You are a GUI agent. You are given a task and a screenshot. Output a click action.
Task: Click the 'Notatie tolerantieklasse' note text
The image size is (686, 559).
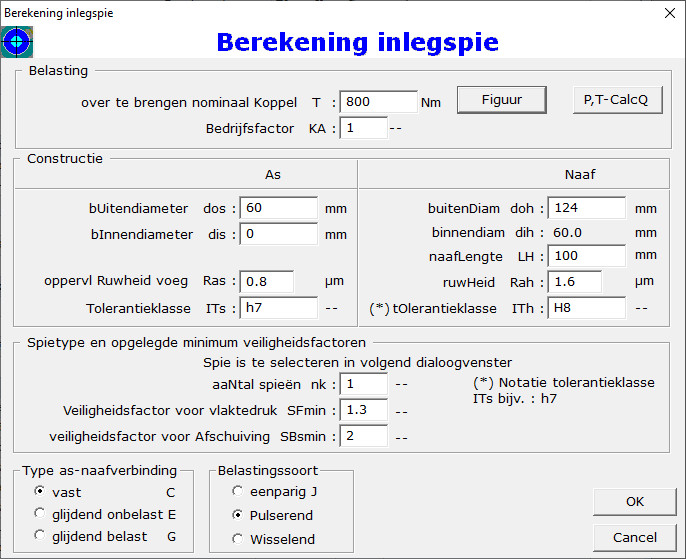(x=564, y=383)
